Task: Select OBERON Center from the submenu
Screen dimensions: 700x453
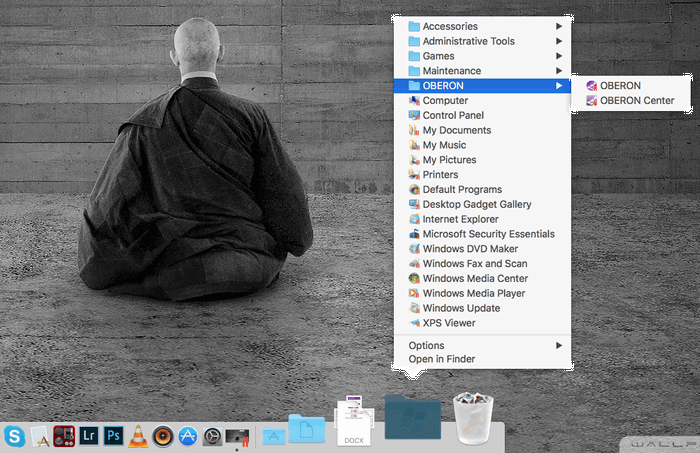Action: point(636,100)
